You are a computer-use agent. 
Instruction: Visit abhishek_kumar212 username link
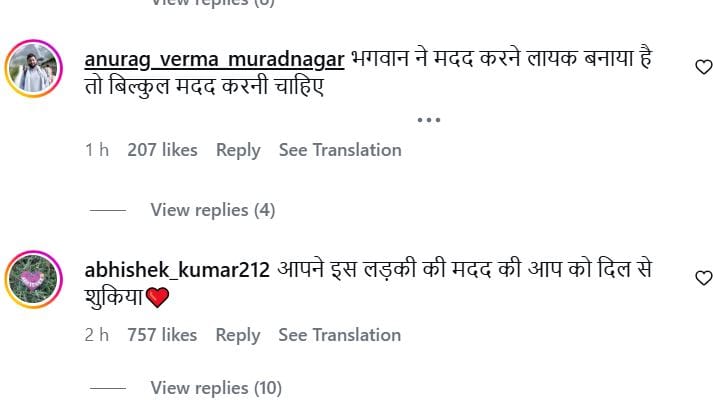178,270
